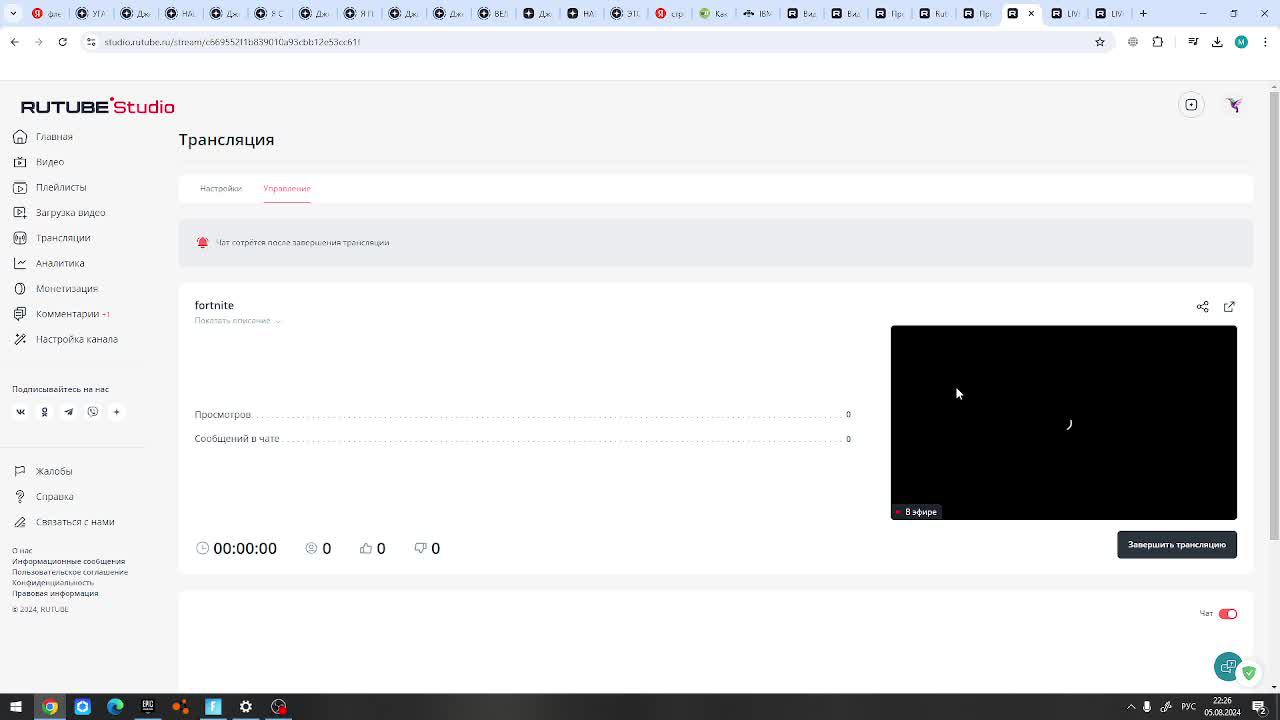Viewport: 1280px width, 720px height.
Task: Click the RUTUBE Studio logo
Action: point(98,106)
